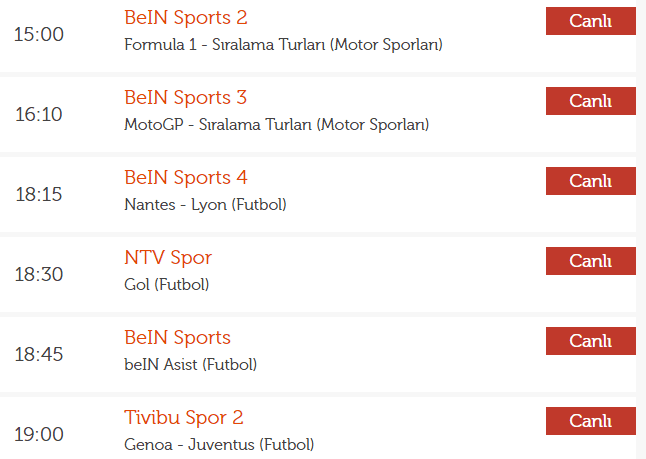Click the 18:15 time slot
Image resolution: width=646 pixels, height=459 pixels.
[x=39, y=194]
